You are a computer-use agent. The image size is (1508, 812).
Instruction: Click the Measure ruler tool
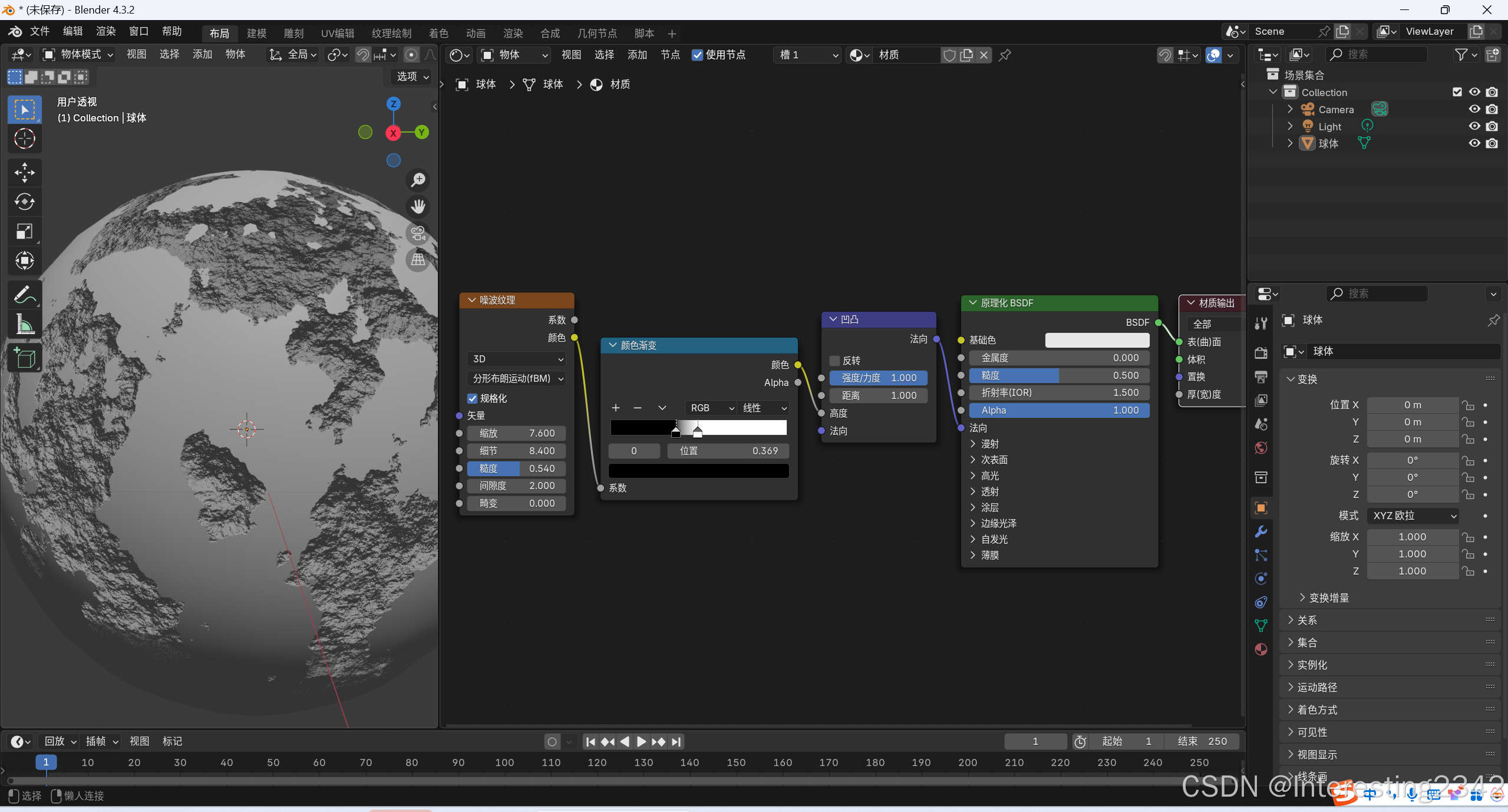[x=24, y=324]
